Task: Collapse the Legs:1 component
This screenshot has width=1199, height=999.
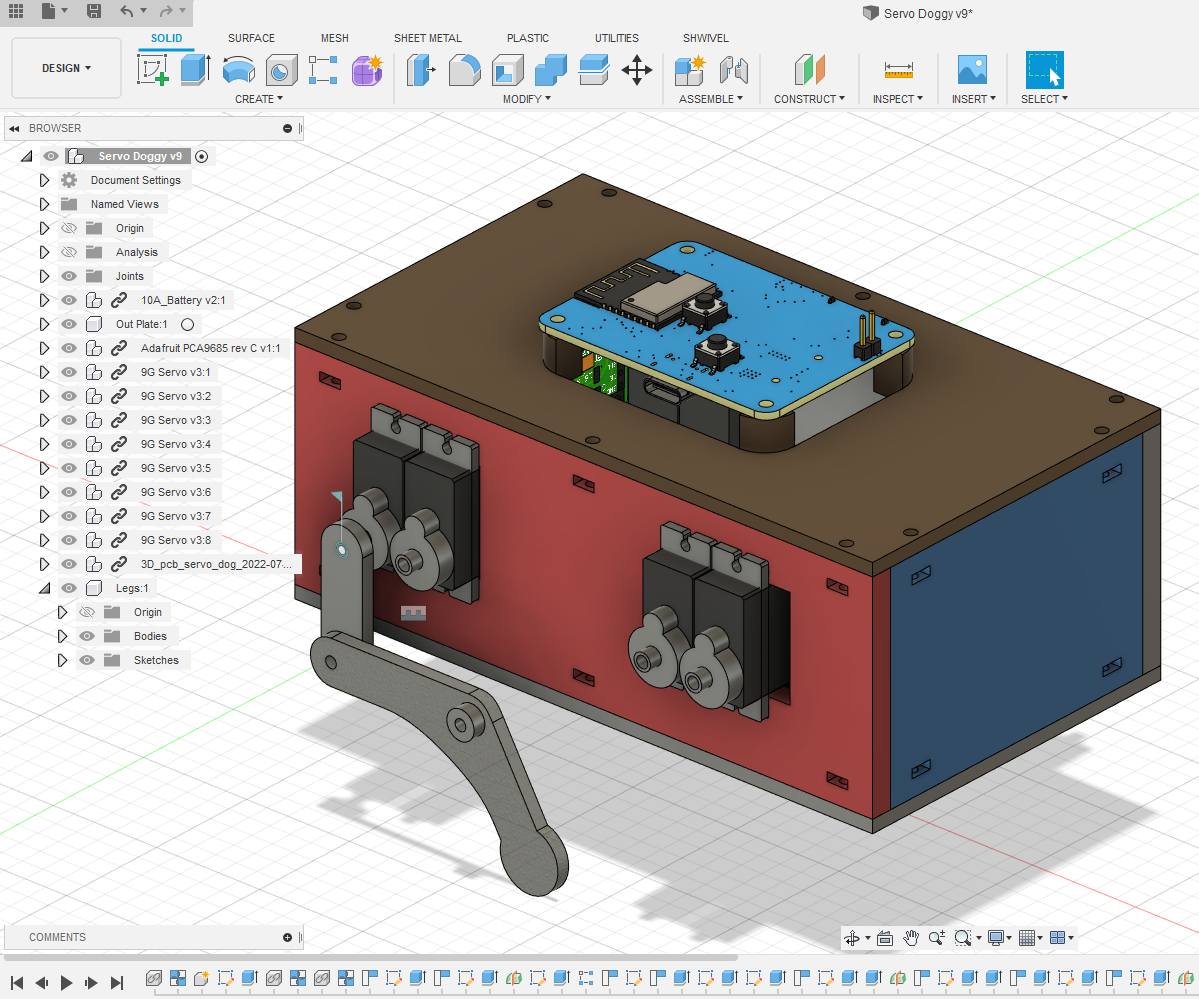Action: coord(44,588)
